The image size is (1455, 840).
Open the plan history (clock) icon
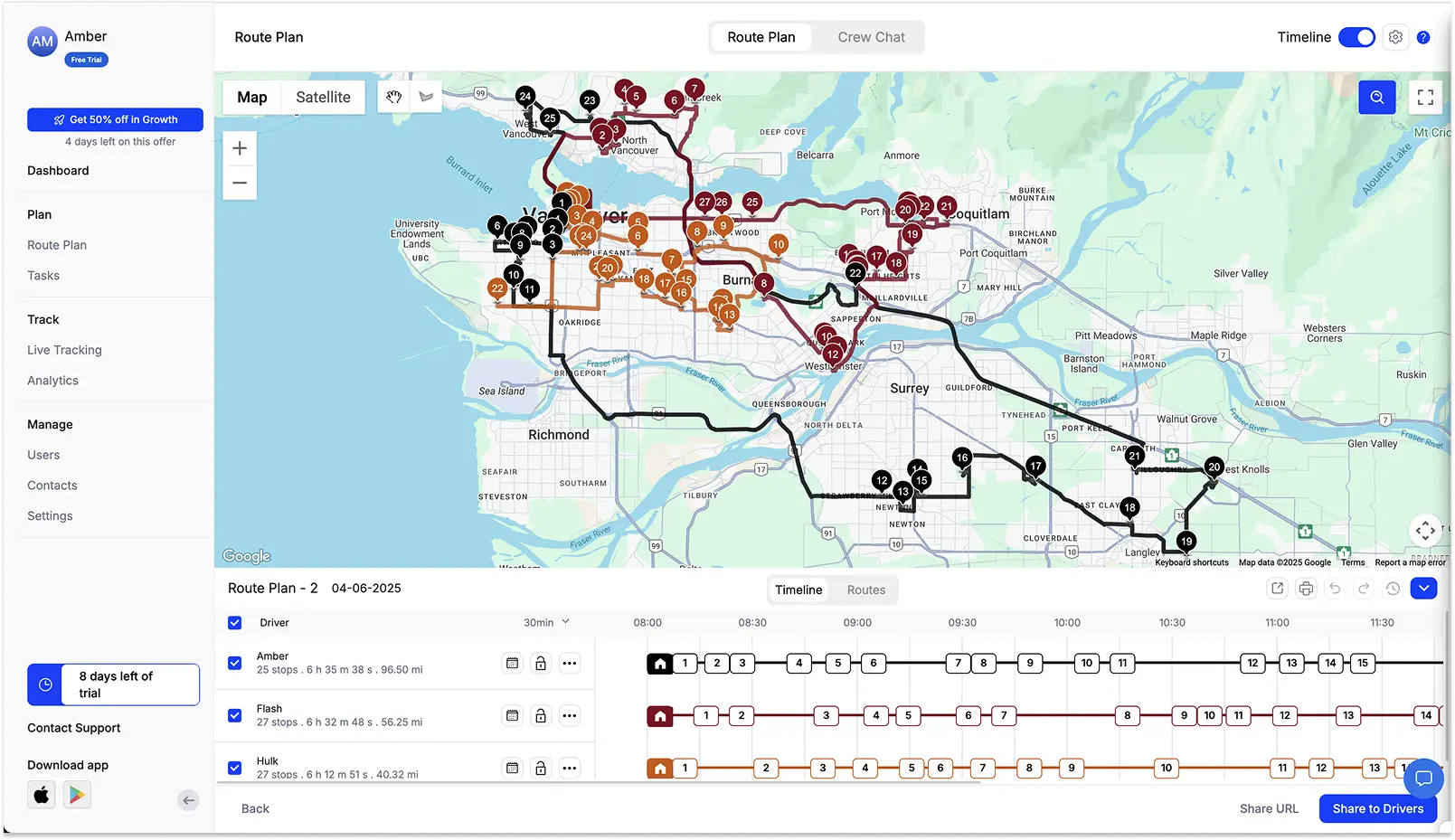pos(1393,588)
